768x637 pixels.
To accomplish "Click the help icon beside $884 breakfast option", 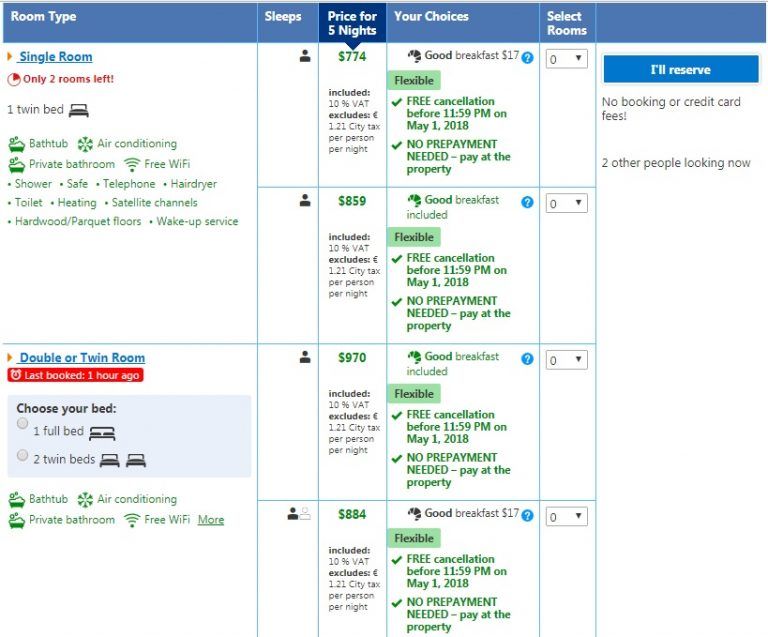I will 527,516.
